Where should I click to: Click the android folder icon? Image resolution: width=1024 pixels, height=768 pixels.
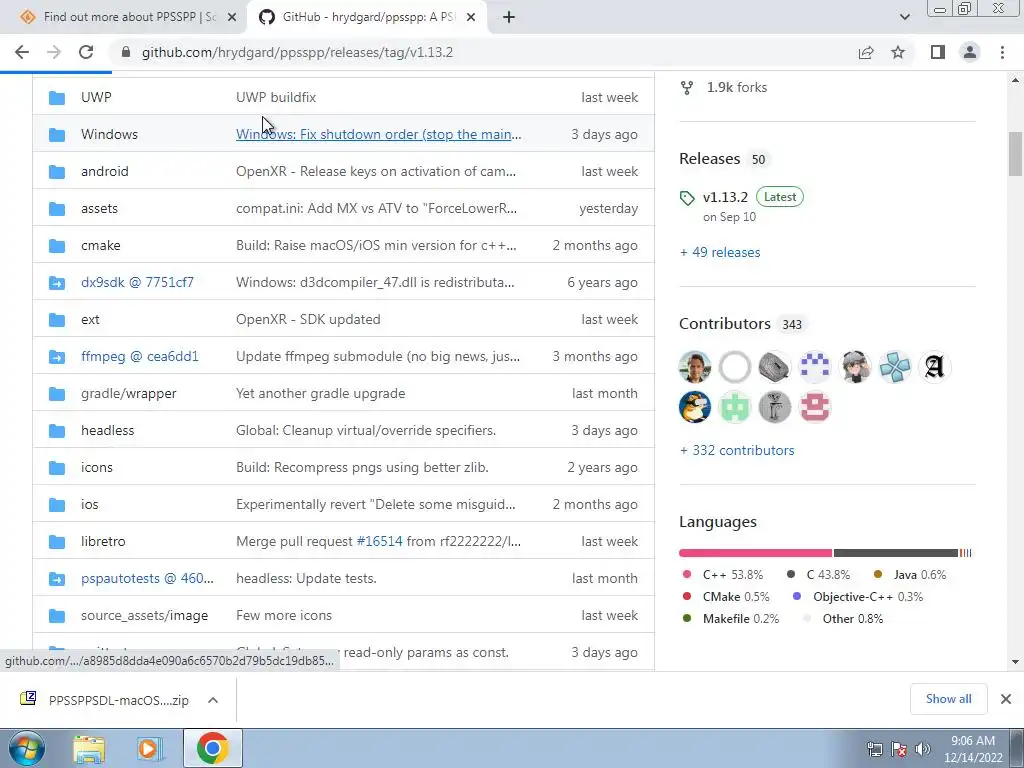(57, 172)
